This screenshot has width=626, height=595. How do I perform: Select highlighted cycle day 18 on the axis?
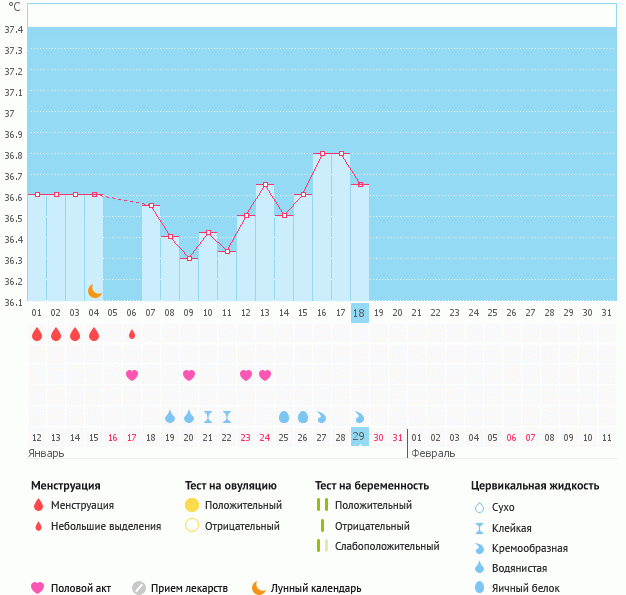click(360, 312)
